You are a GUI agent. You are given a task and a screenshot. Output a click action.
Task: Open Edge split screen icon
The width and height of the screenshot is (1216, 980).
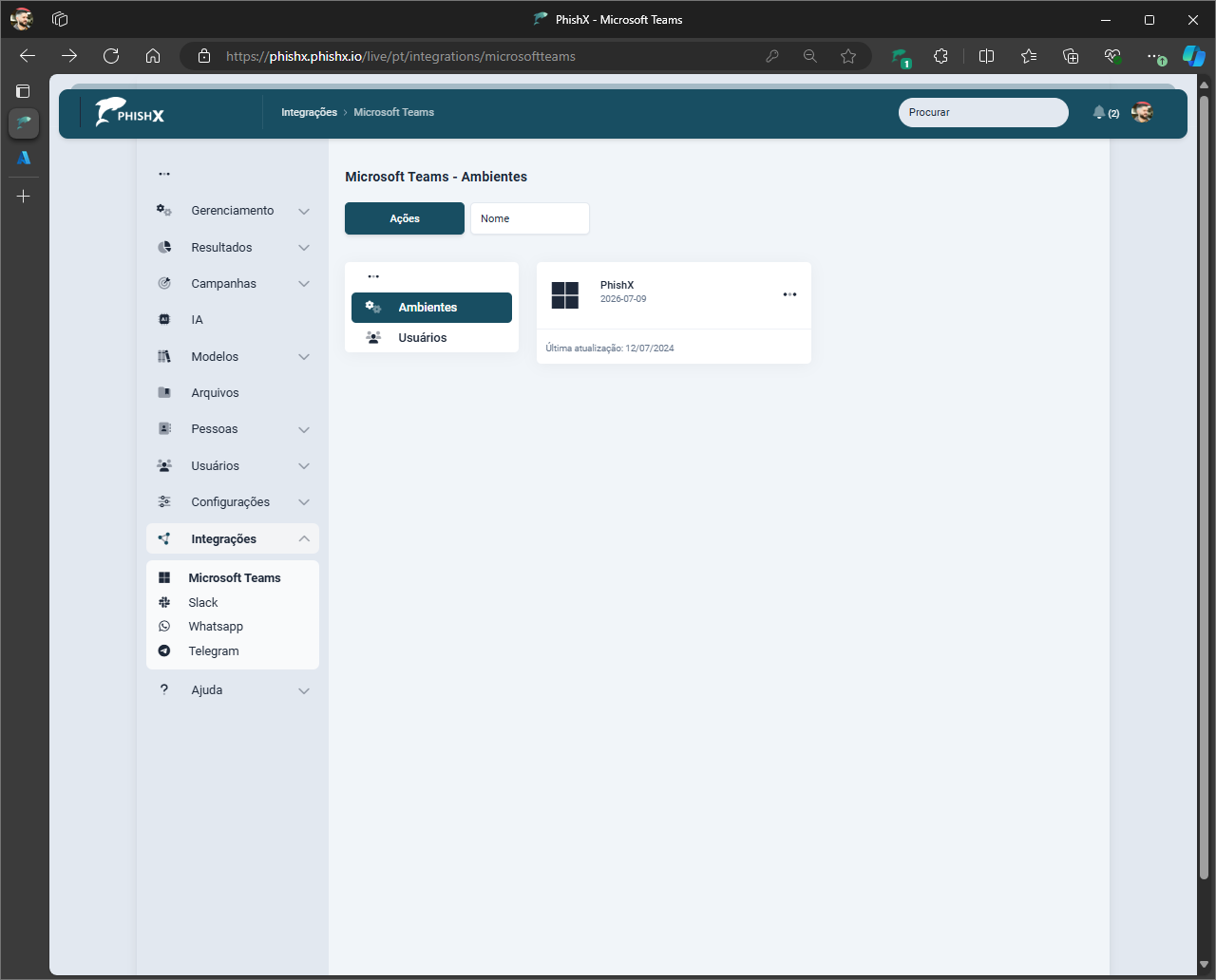click(x=986, y=56)
